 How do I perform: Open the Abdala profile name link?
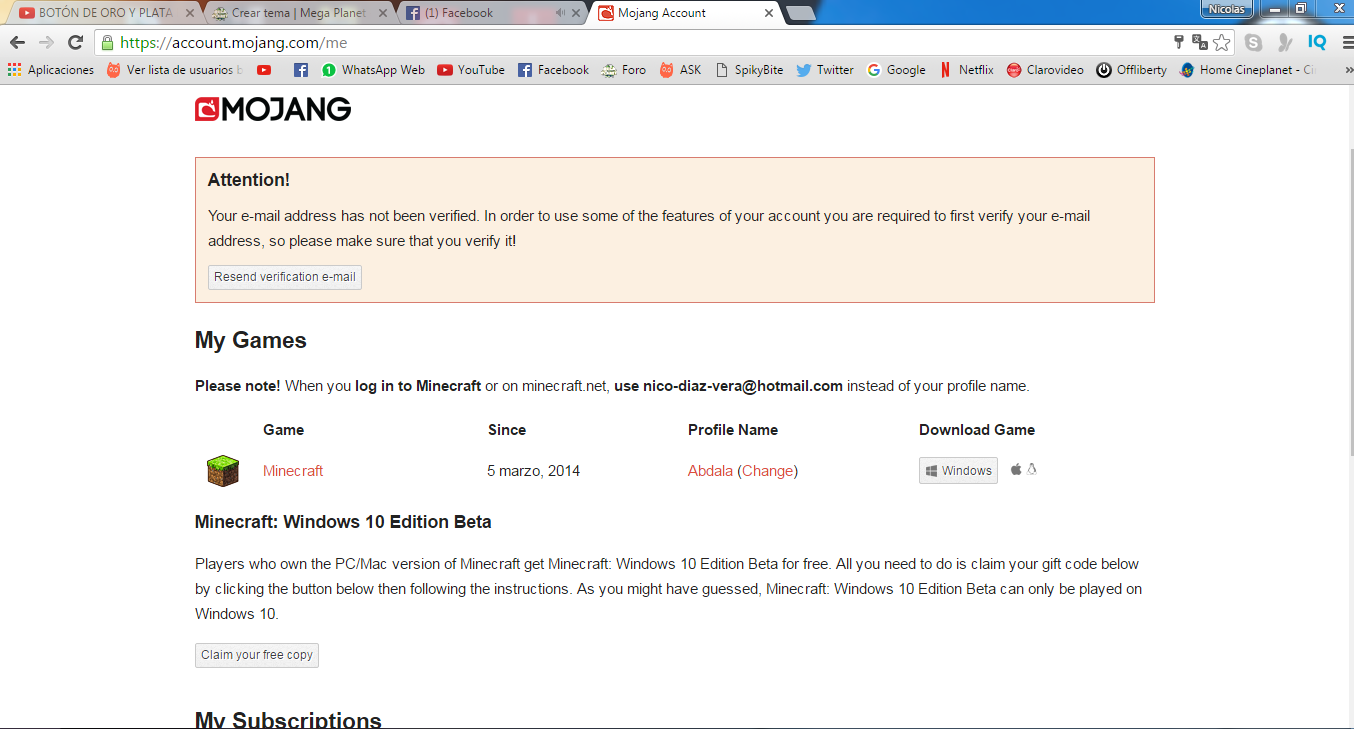click(x=710, y=471)
